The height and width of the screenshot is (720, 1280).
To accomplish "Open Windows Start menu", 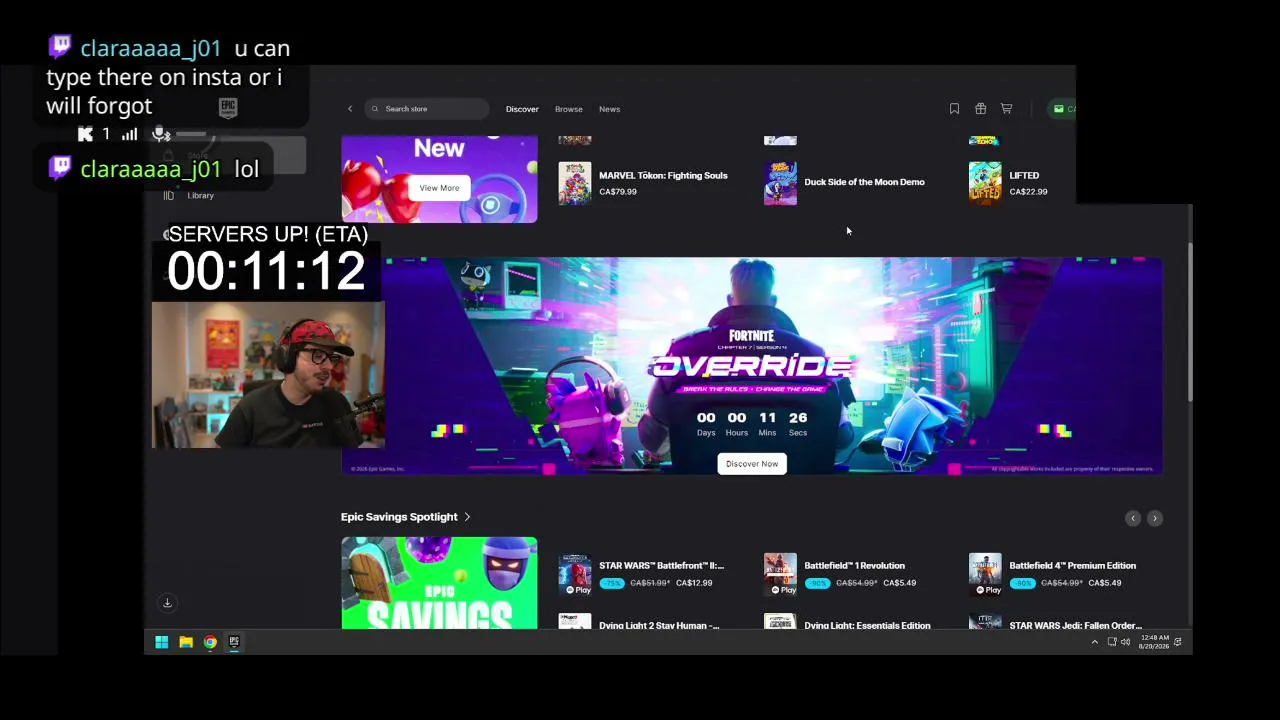I will pos(162,642).
